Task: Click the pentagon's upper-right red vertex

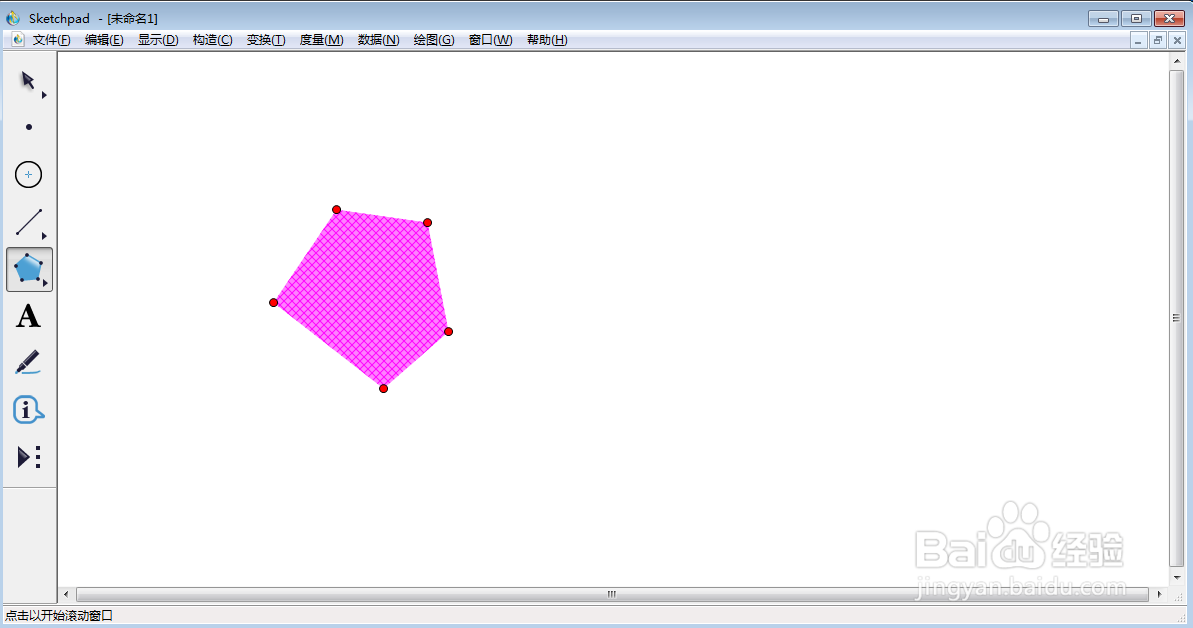Action: tap(428, 222)
